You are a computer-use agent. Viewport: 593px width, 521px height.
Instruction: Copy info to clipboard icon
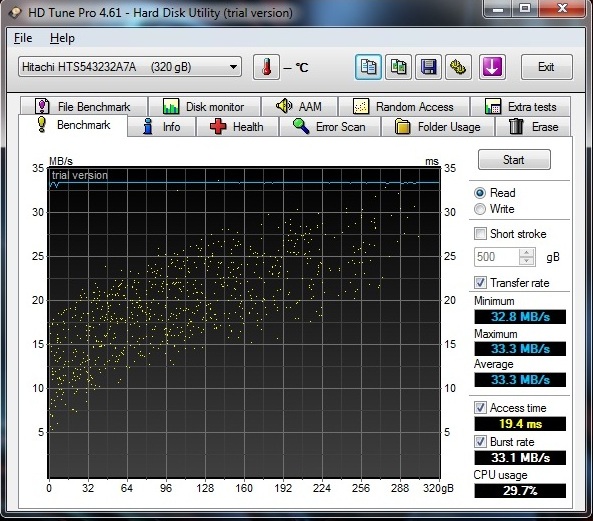point(368,67)
